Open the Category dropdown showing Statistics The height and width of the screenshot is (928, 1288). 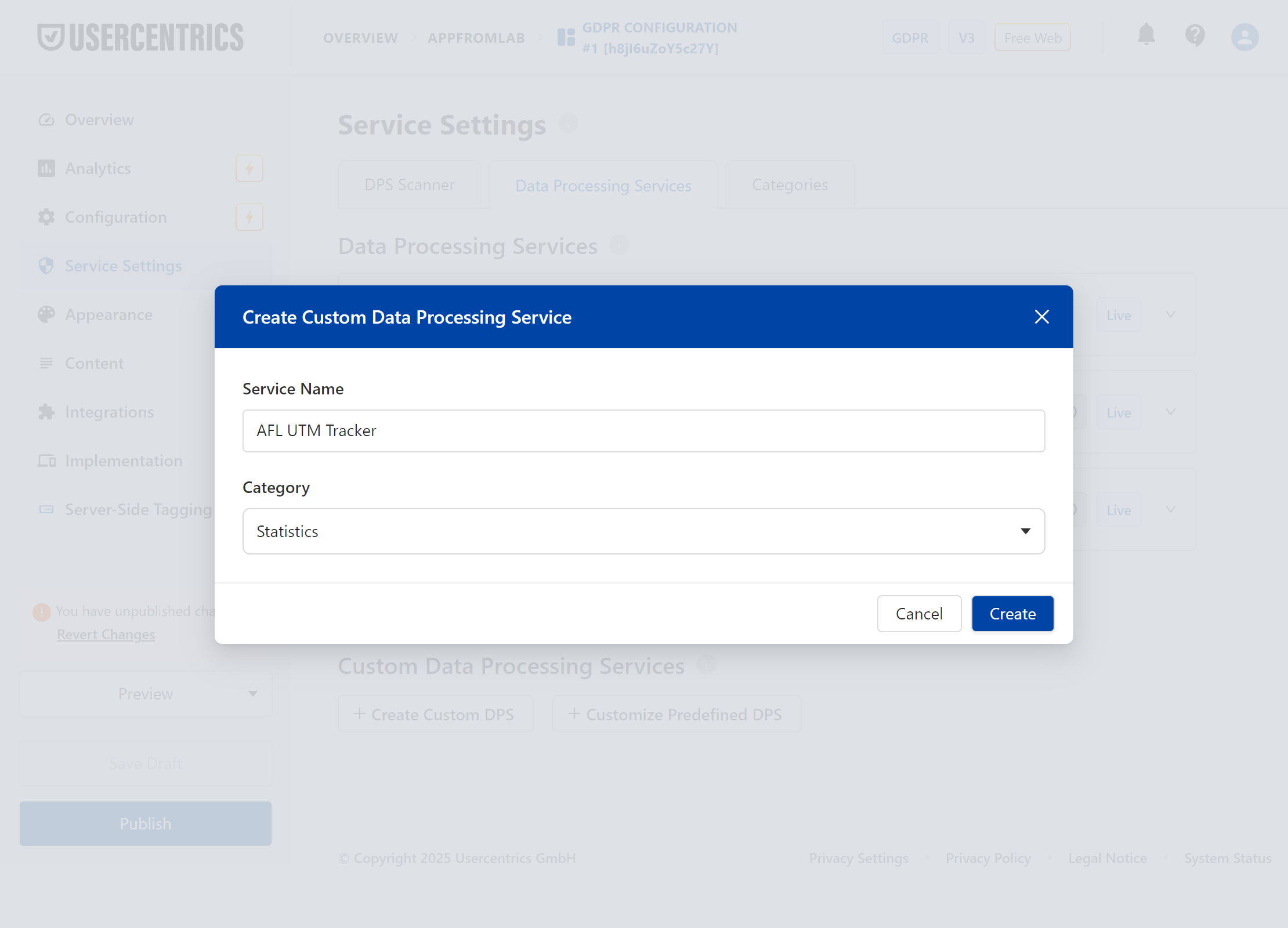[x=644, y=531]
